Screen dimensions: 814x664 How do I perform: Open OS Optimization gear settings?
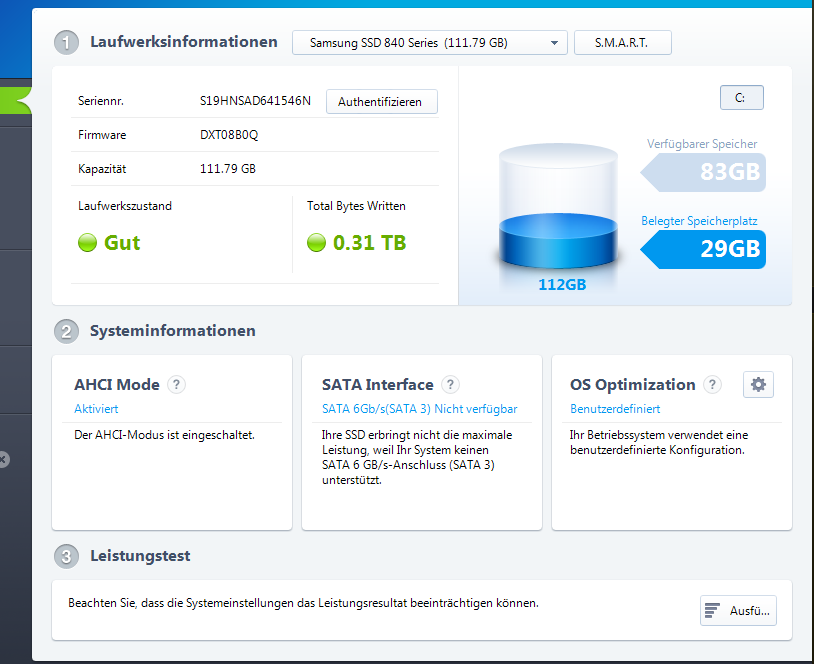[758, 385]
